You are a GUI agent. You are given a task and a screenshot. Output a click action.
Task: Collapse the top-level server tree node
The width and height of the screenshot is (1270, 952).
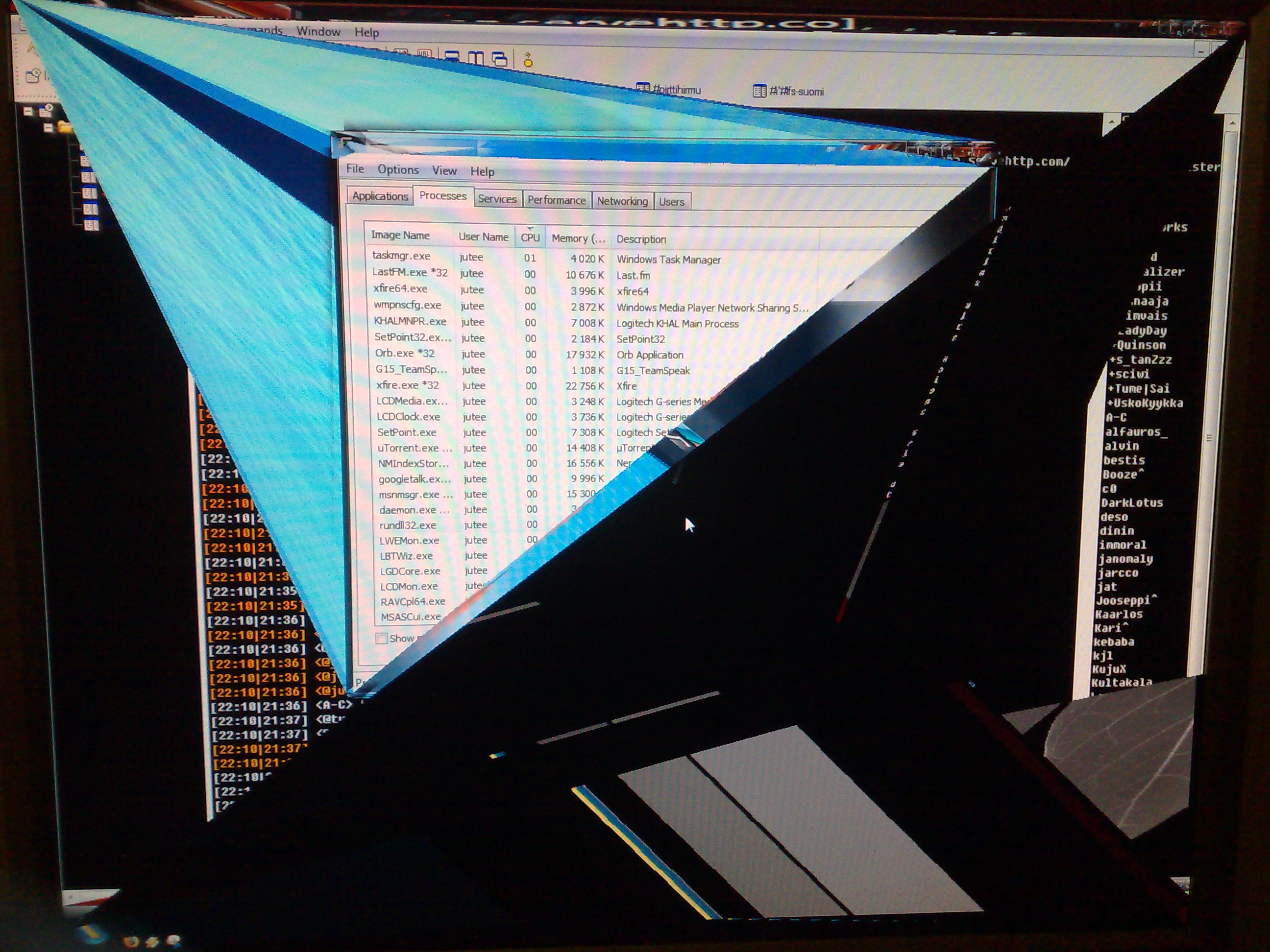point(28,111)
